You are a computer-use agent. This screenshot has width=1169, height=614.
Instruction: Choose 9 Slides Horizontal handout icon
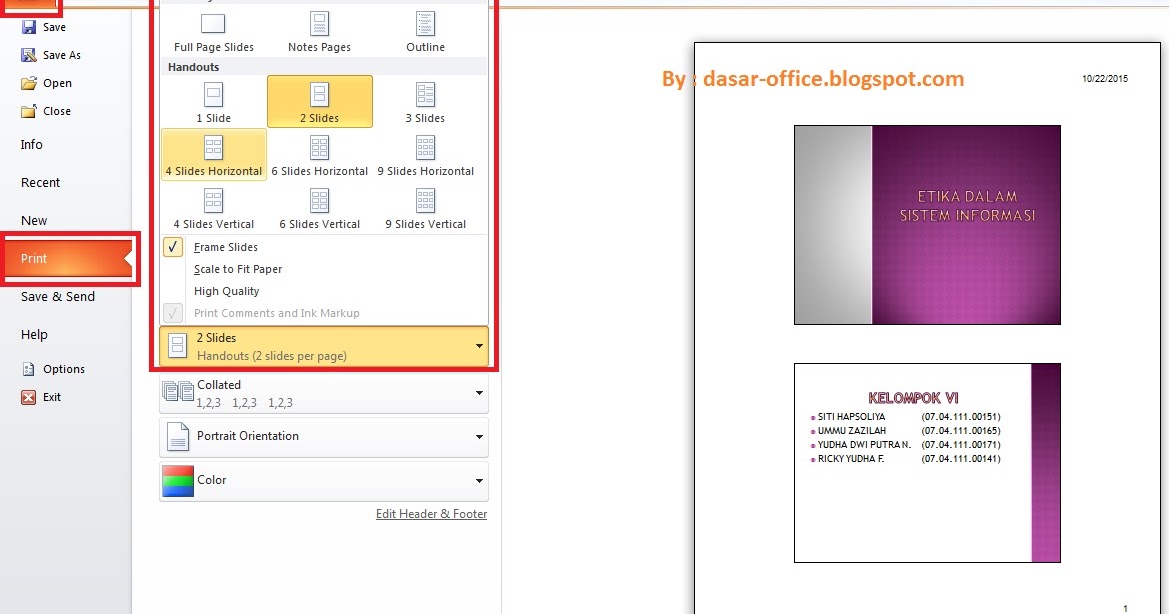tap(425, 148)
